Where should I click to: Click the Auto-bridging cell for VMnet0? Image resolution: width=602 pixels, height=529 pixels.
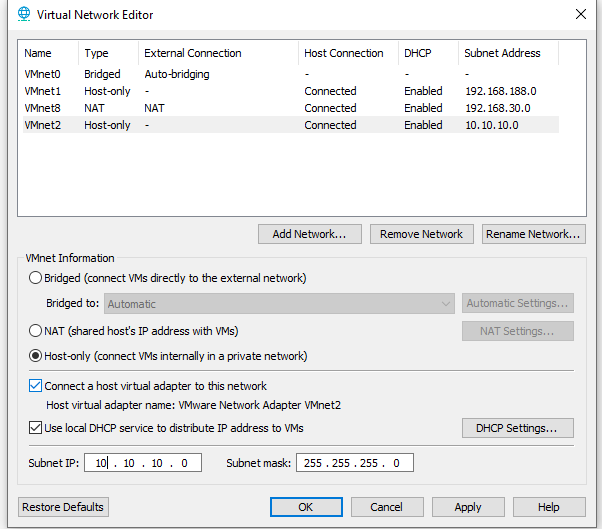click(177, 74)
